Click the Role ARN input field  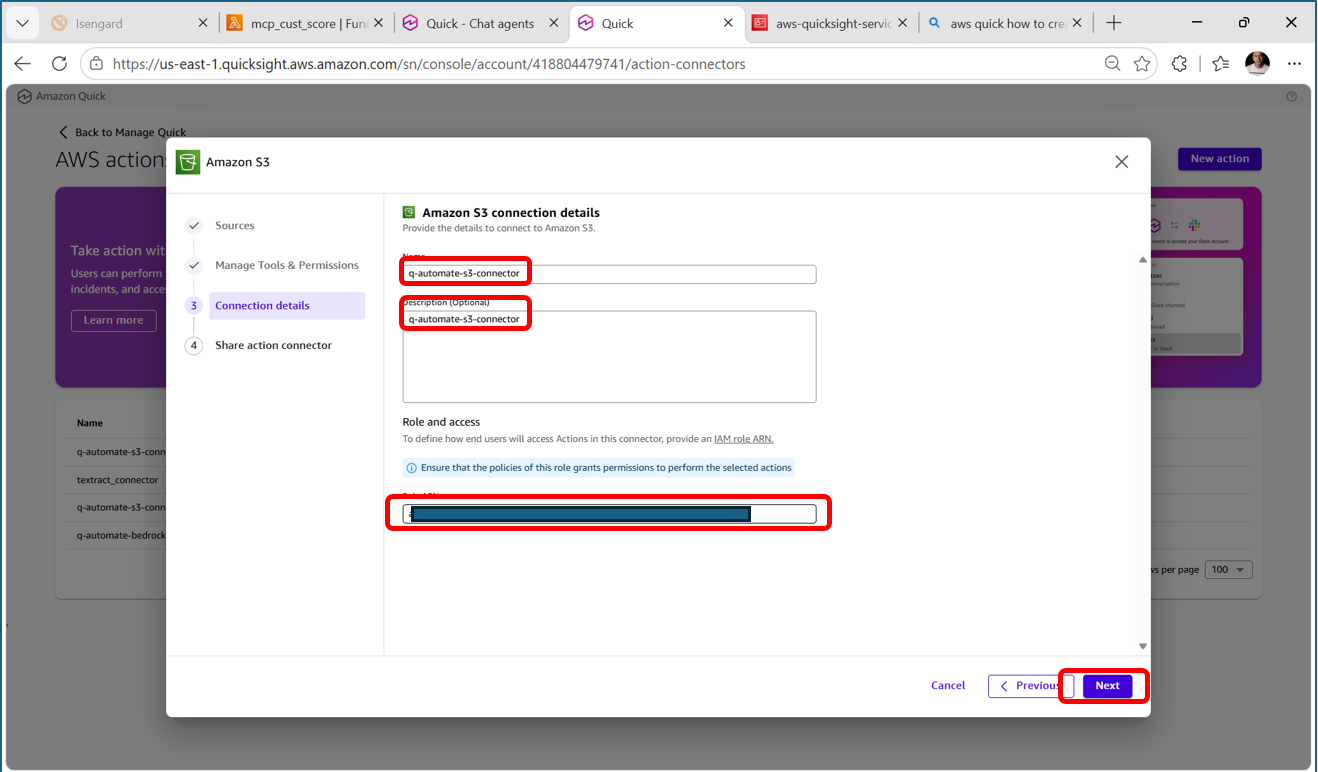click(609, 514)
